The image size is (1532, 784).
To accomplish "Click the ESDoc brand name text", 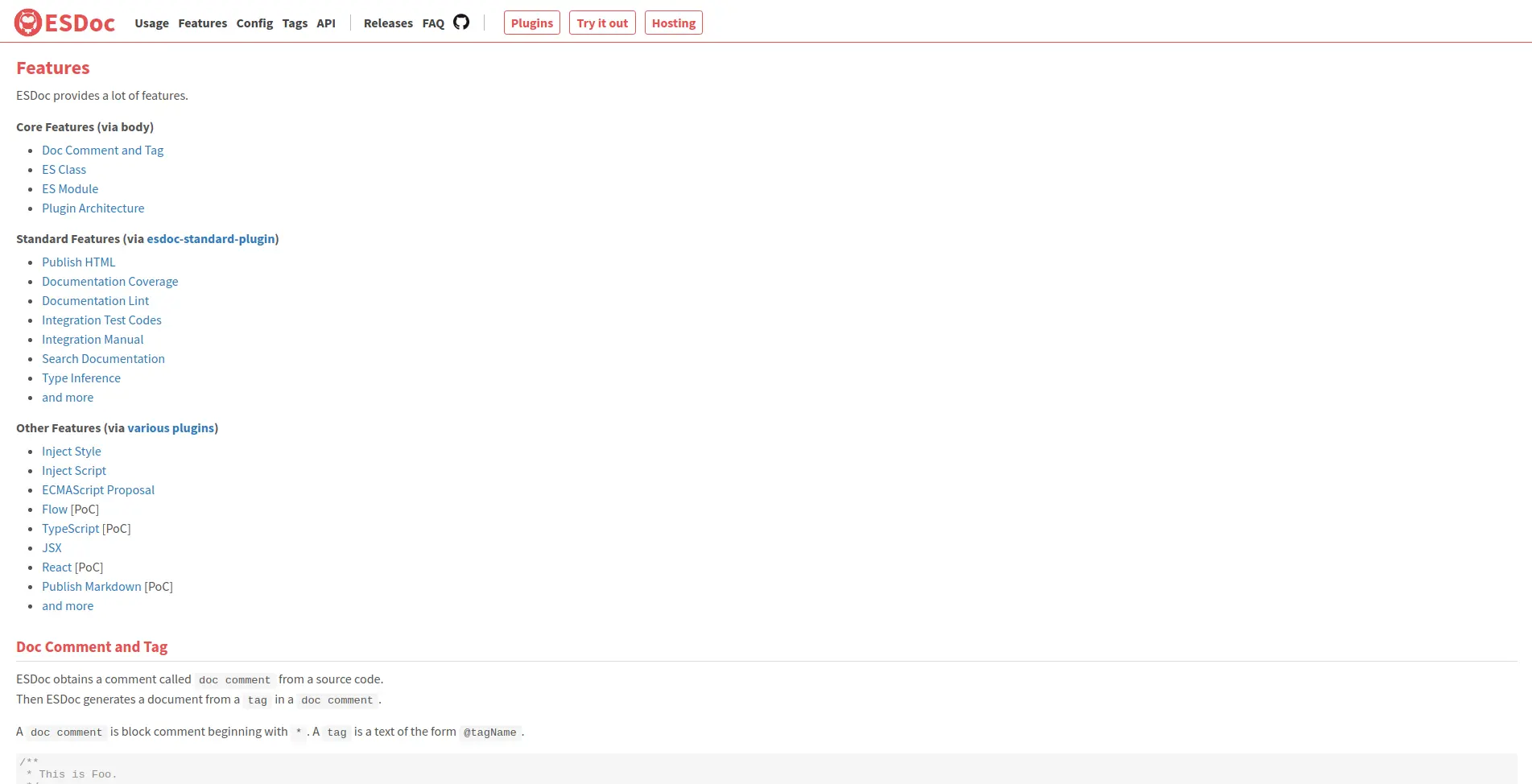I will pos(80,23).
